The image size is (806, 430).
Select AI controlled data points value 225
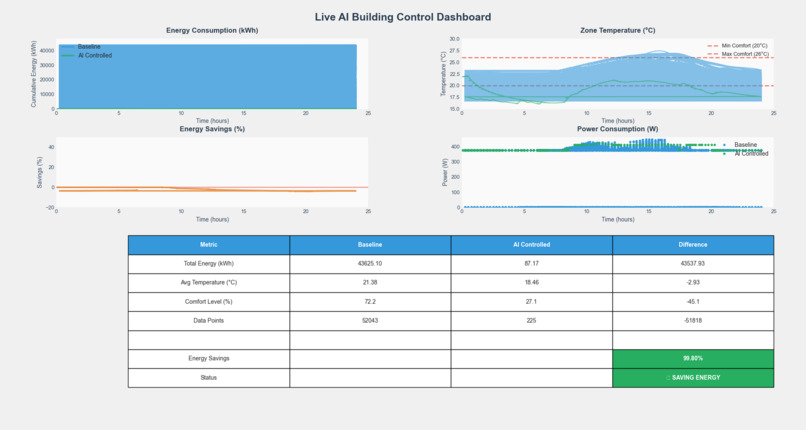(x=532, y=321)
